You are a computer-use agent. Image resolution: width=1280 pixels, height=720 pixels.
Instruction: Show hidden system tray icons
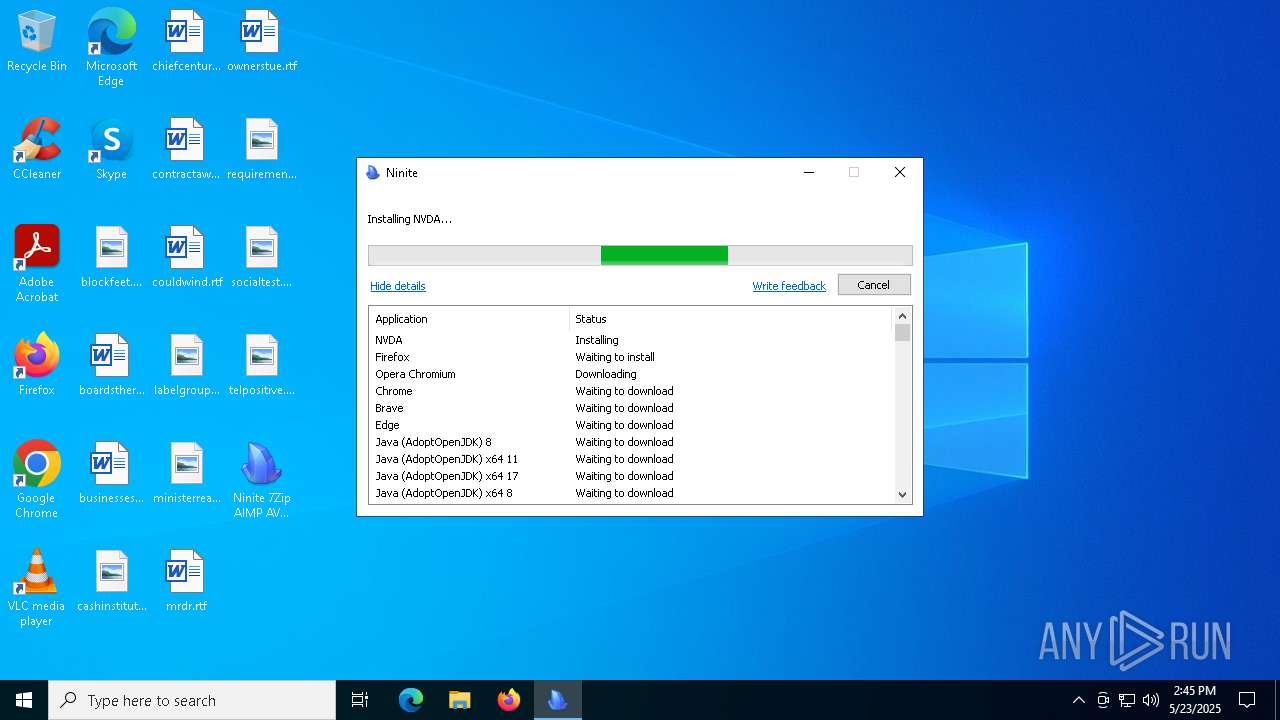coord(1078,700)
